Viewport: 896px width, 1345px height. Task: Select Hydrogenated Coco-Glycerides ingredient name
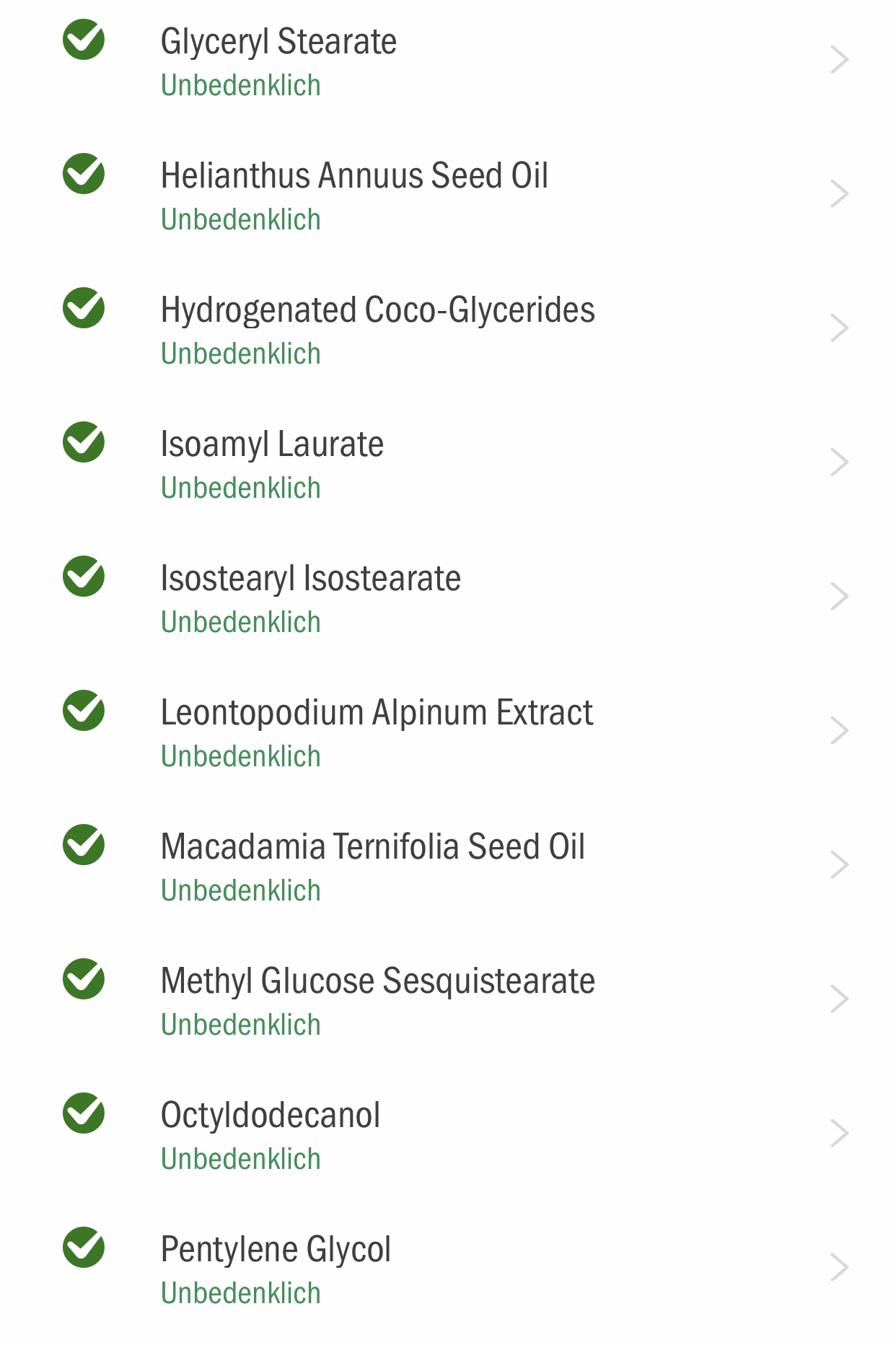[378, 312]
